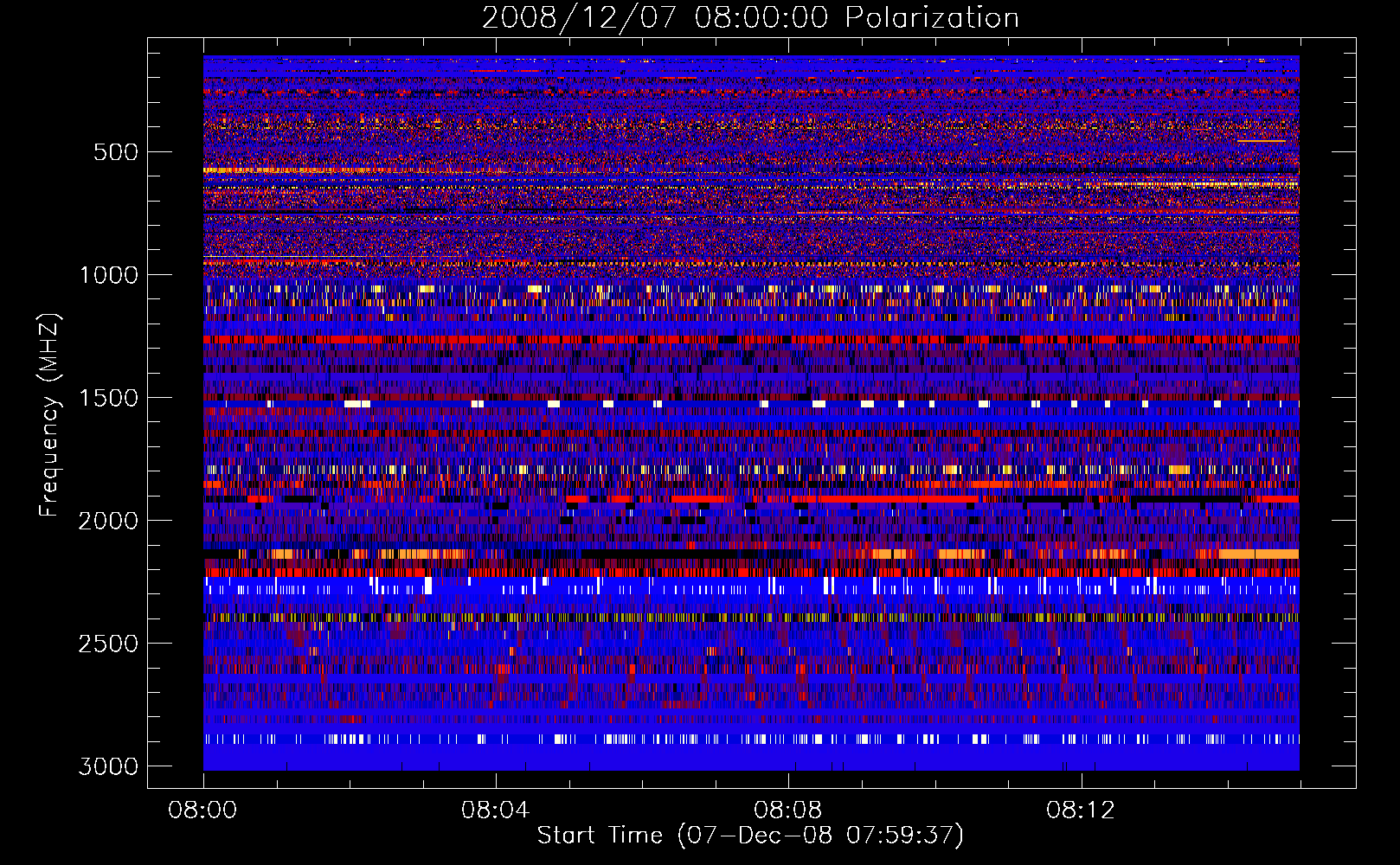
Task: Click the plot title '2008/12/07 08:00:00 Polarization'
Action: (x=750, y=17)
